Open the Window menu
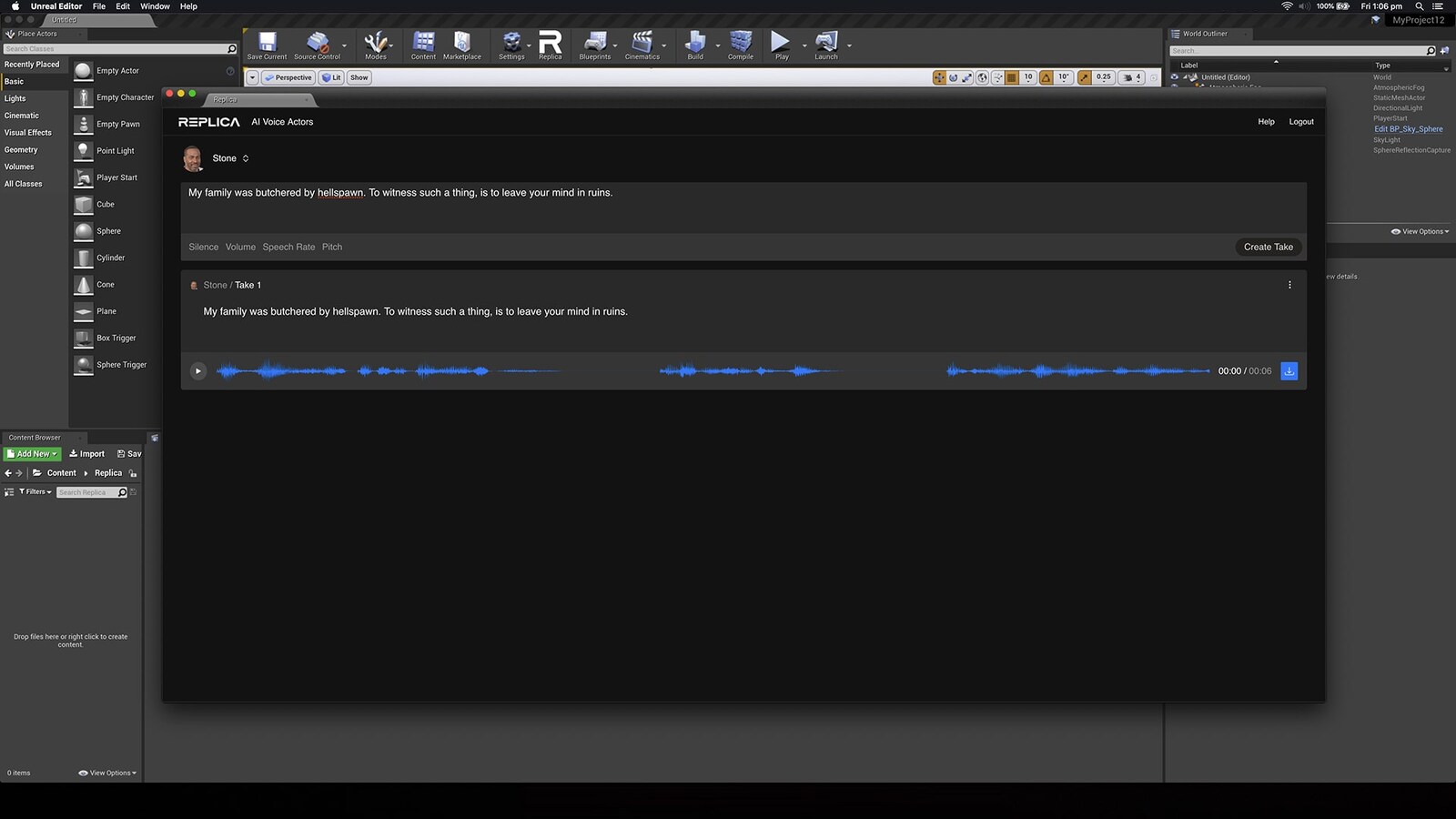The image size is (1456, 819). (155, 6)
